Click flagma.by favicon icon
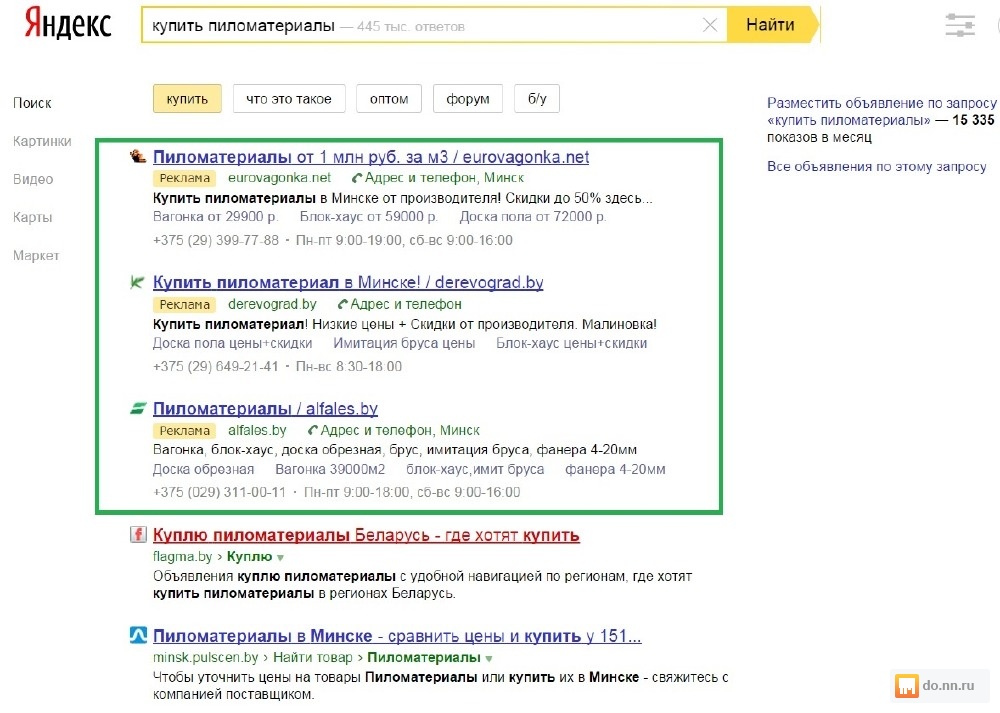Image resolution: width=1000 pixels, height=713 pixels. (138, 534)
